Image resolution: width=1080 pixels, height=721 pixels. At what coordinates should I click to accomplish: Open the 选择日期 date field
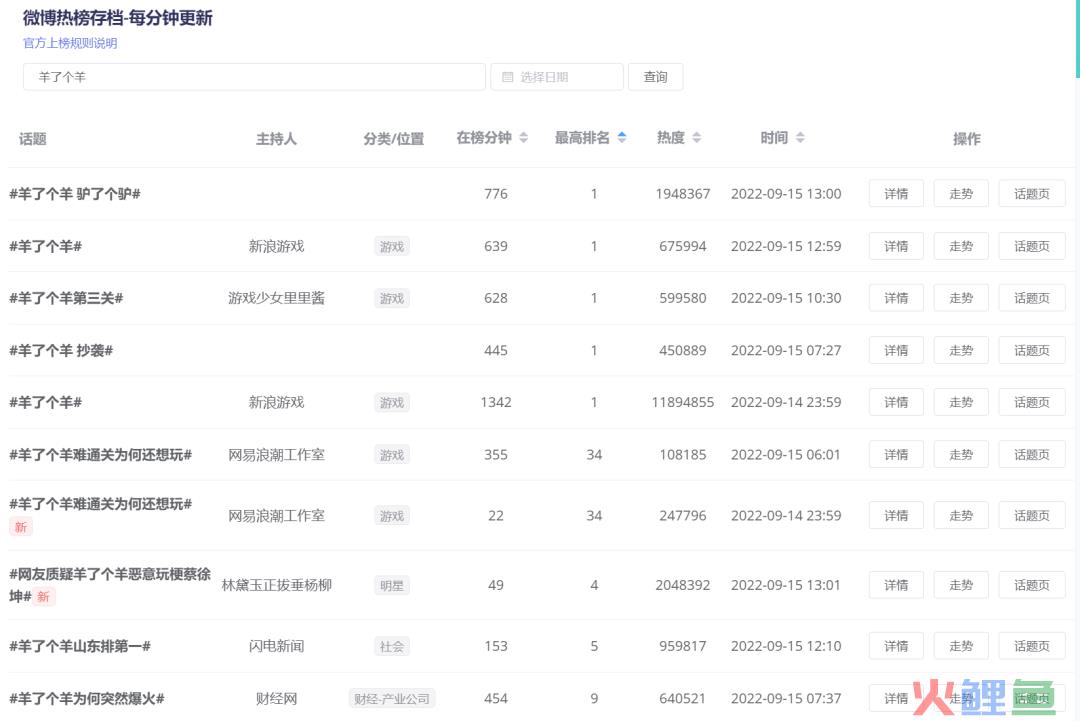coord(557,77)
